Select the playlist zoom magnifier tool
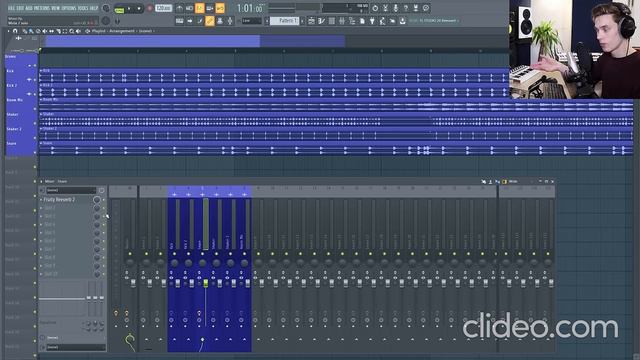 [x=72, y=31]
